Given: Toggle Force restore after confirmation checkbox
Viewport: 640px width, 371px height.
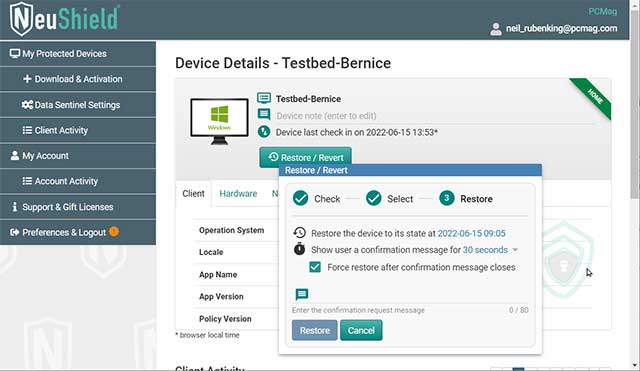Looking at the screenshot, I should tap(315, 267).
